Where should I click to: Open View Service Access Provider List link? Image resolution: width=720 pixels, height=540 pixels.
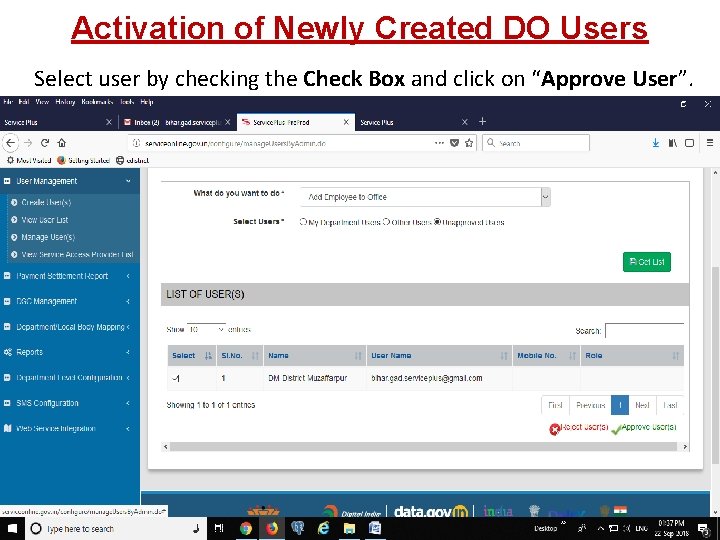point(77,254)
